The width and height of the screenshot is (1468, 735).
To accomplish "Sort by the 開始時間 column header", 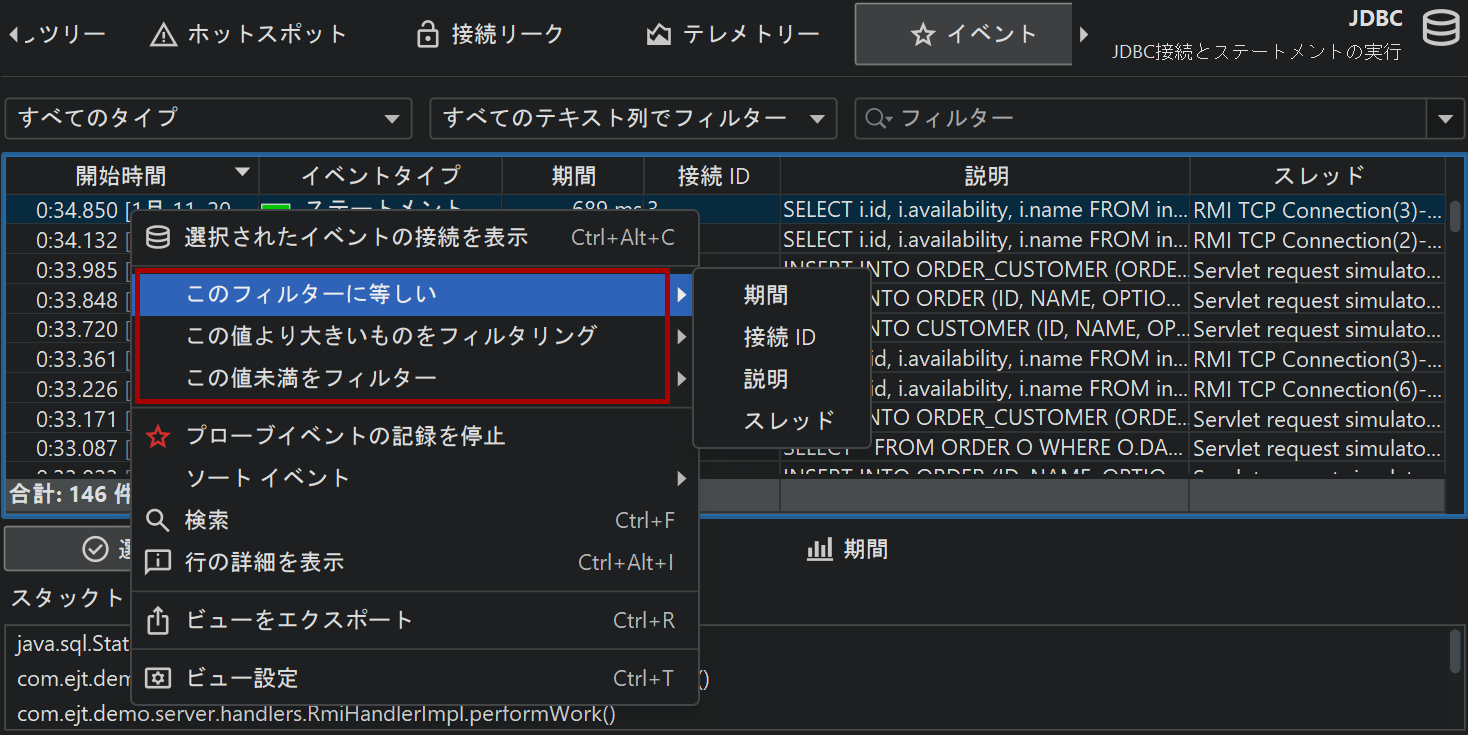I will [x=122, y=176].
